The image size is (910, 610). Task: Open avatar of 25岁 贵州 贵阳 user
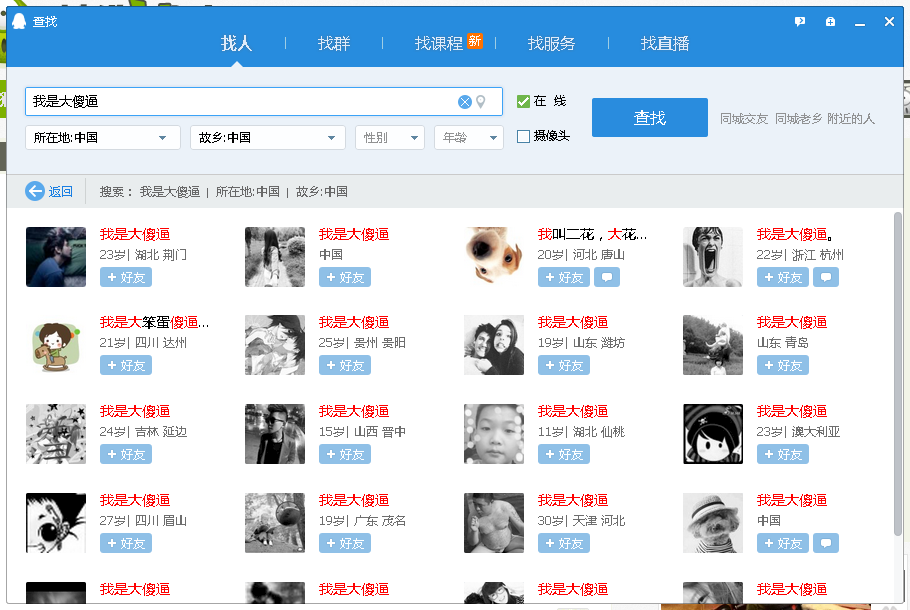pos(275,345)
